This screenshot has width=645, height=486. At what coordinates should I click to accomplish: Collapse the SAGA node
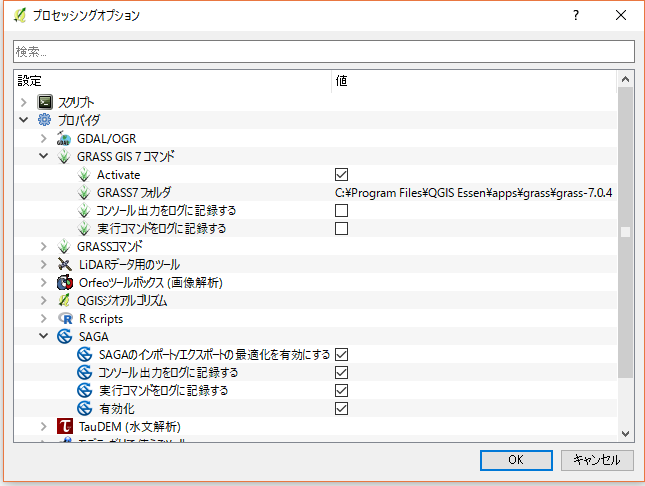[x=44, y=336]
